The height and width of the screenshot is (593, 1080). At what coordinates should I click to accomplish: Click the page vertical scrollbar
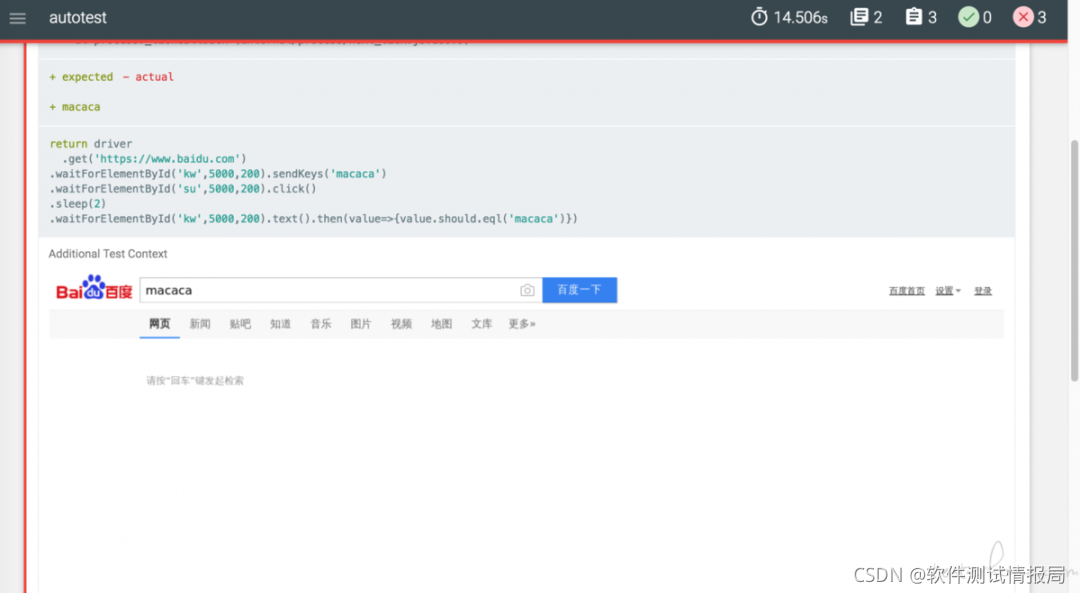click(1074, 260)
